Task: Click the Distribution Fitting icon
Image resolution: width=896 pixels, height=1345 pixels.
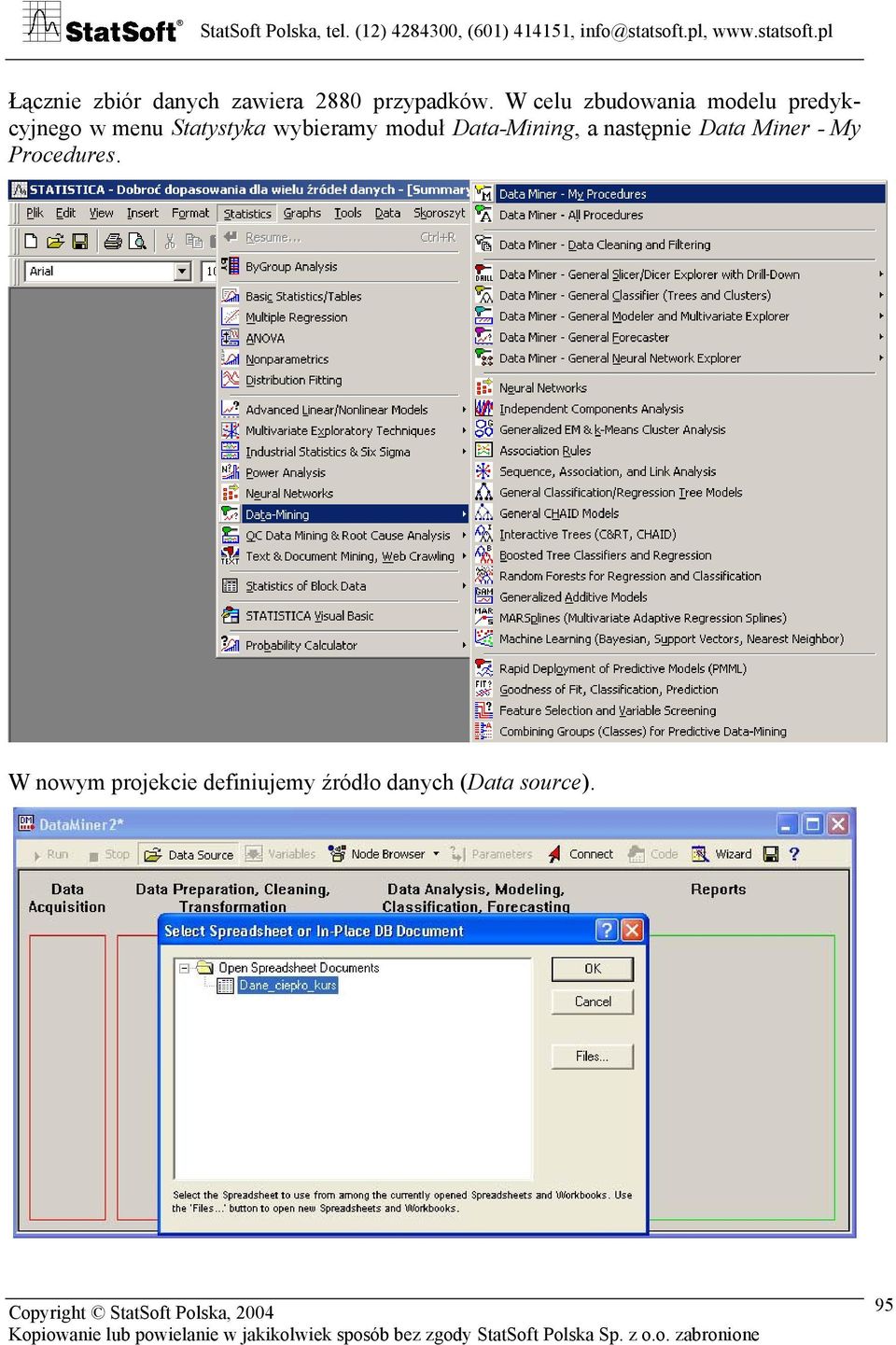Action: pos(230,379)
